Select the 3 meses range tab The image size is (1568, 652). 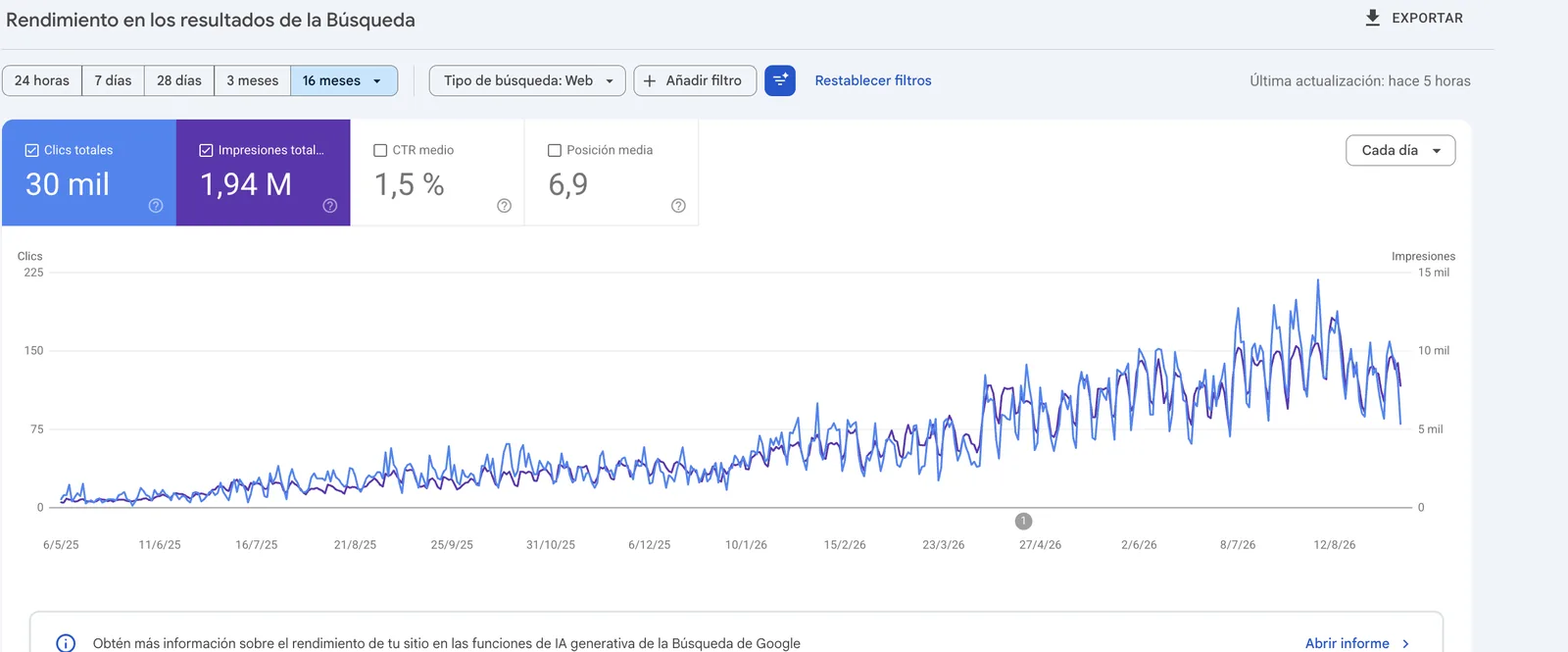click(253, 80)
